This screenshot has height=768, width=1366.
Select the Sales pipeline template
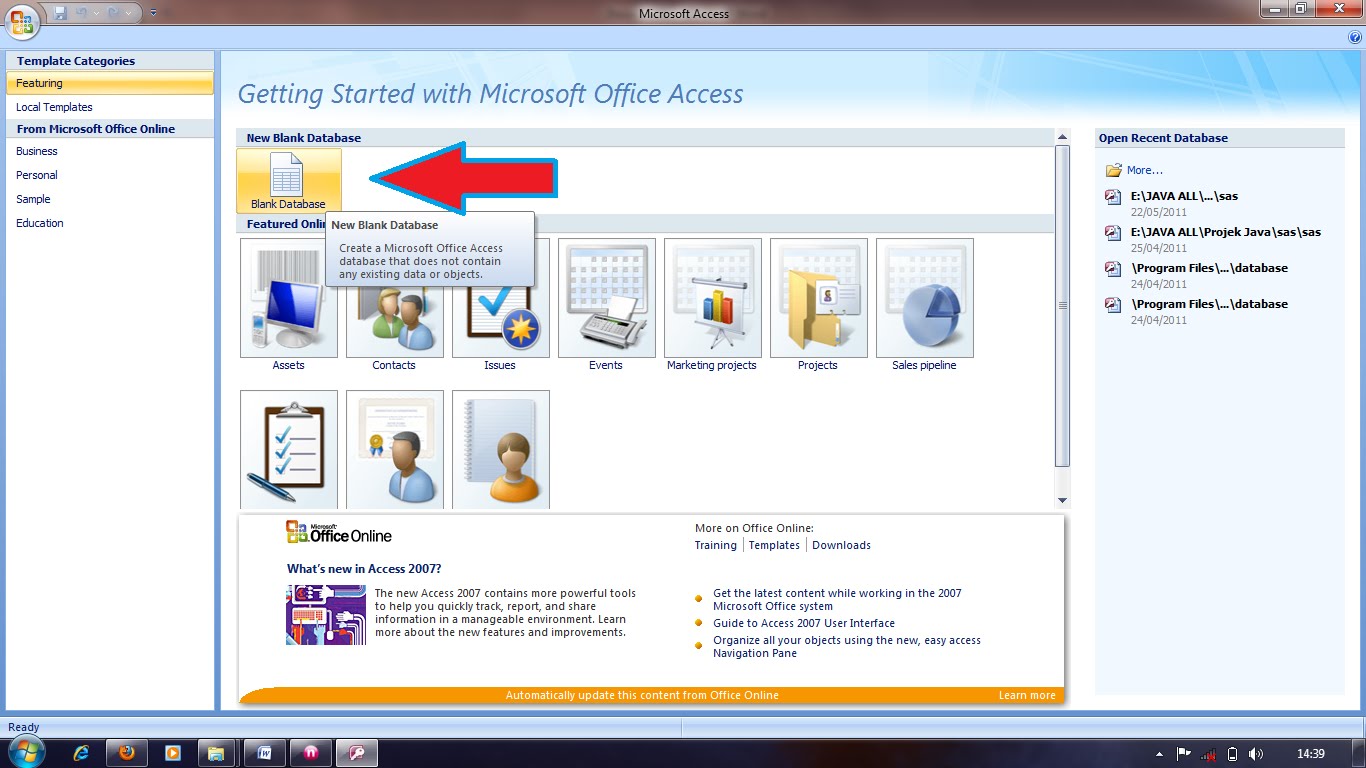(925, 305)
